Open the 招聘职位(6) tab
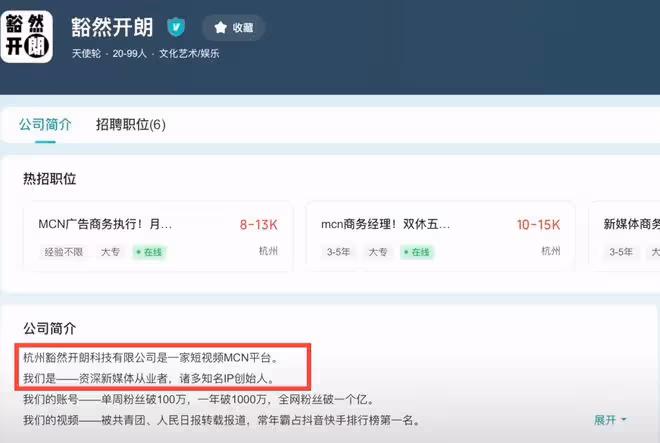Viewport: 660px width, 443px height. tap(131, 125)
